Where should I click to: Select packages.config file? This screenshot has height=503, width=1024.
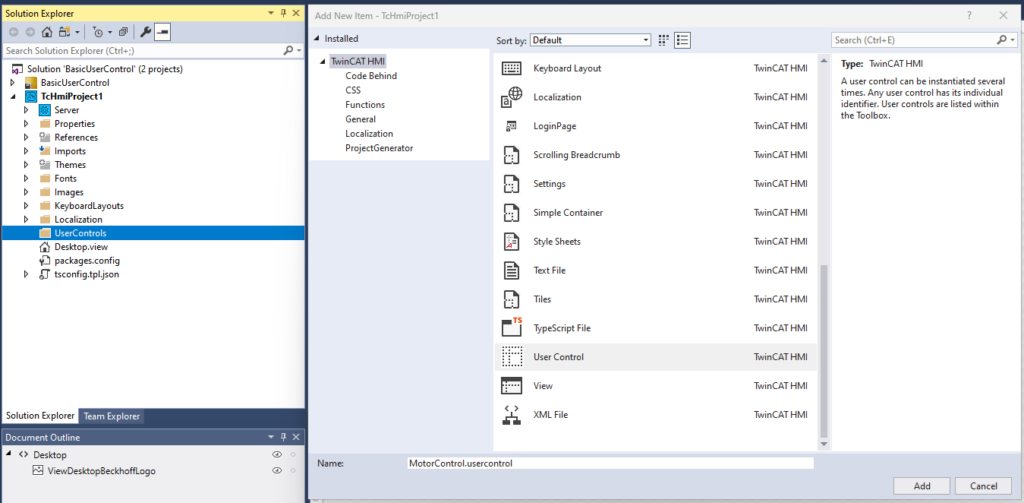point(87,261)
